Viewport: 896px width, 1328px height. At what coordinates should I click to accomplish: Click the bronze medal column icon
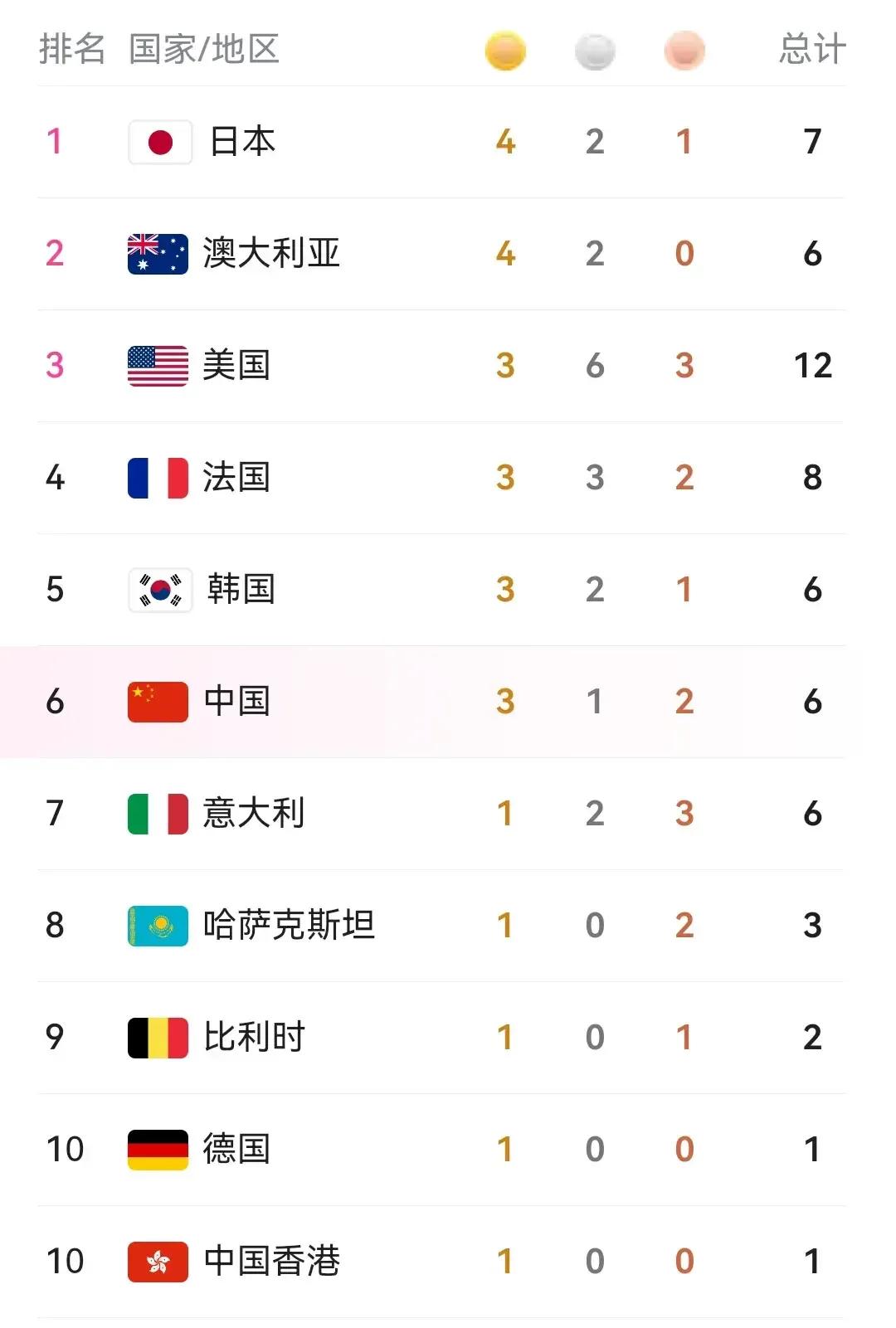[x=684, y=51]
